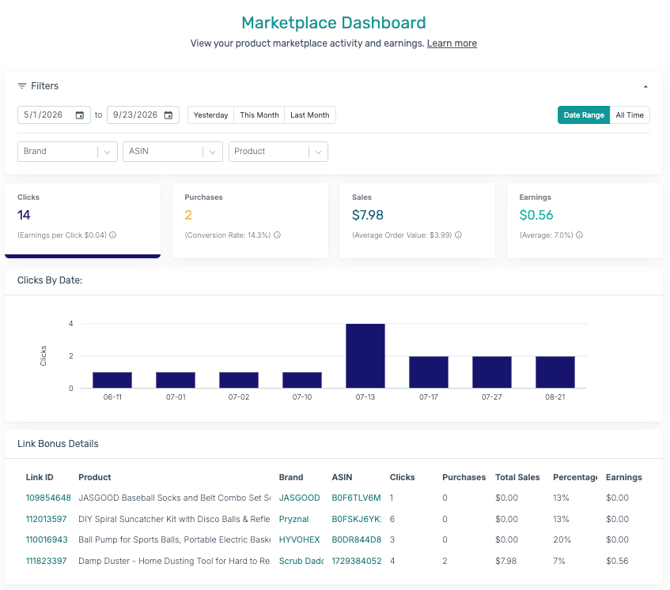Image resolution: width=670 pixels, height=590 pixels.
Task: Click the info icon next to Conversion Rate
Action: click(277, 235)
